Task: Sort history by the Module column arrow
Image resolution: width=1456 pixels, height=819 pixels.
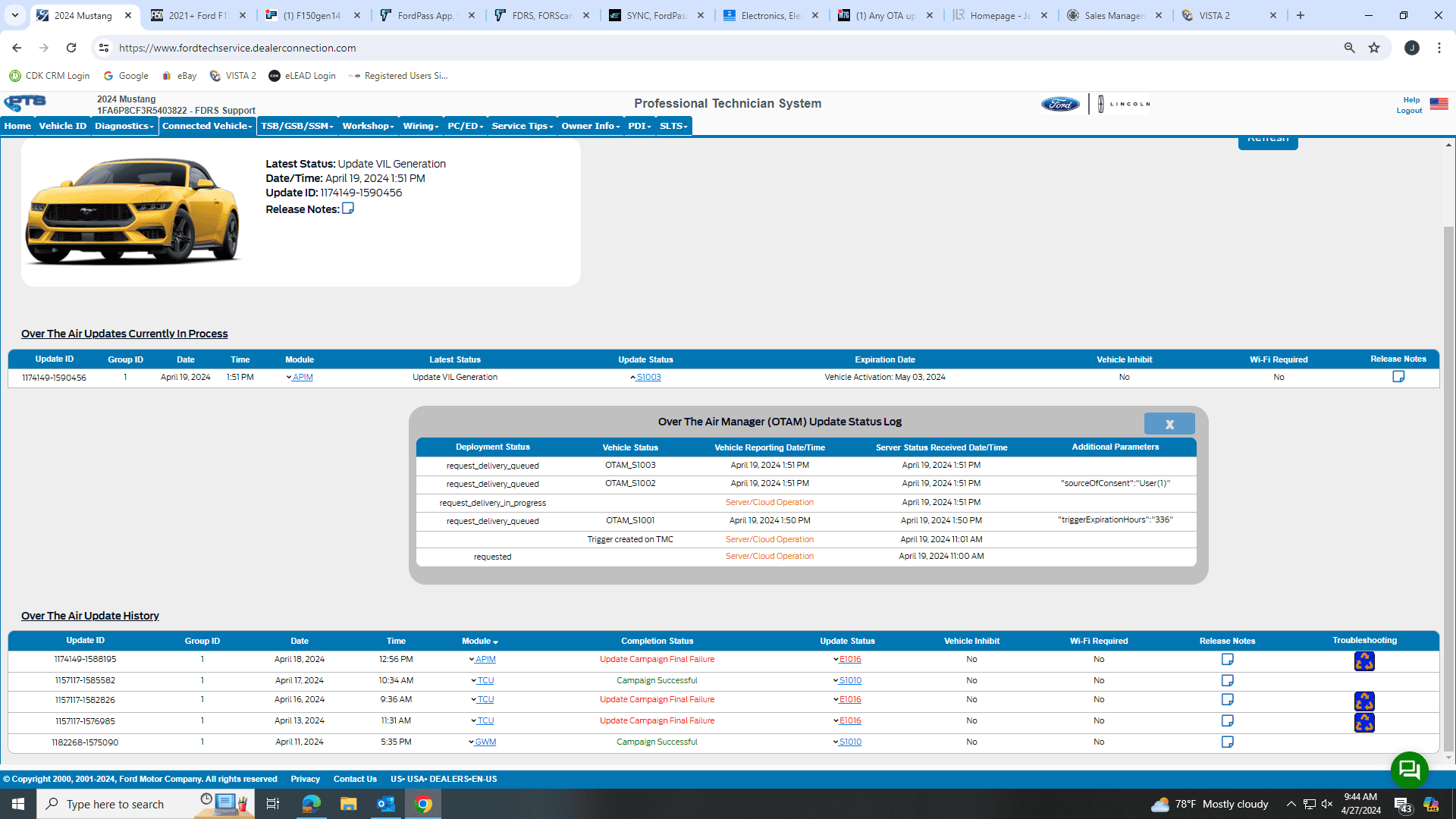Action: coord(495,642)
